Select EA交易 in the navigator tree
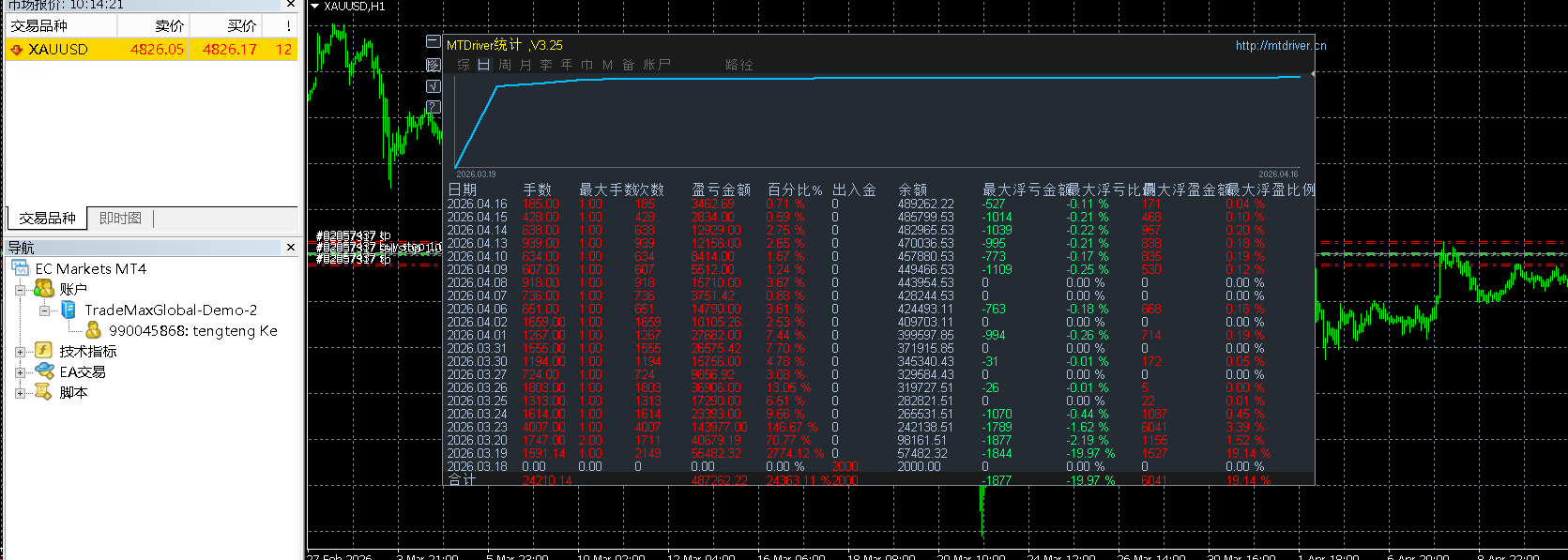The height and width of the screenshot is (560, 1568). point(83,372)
